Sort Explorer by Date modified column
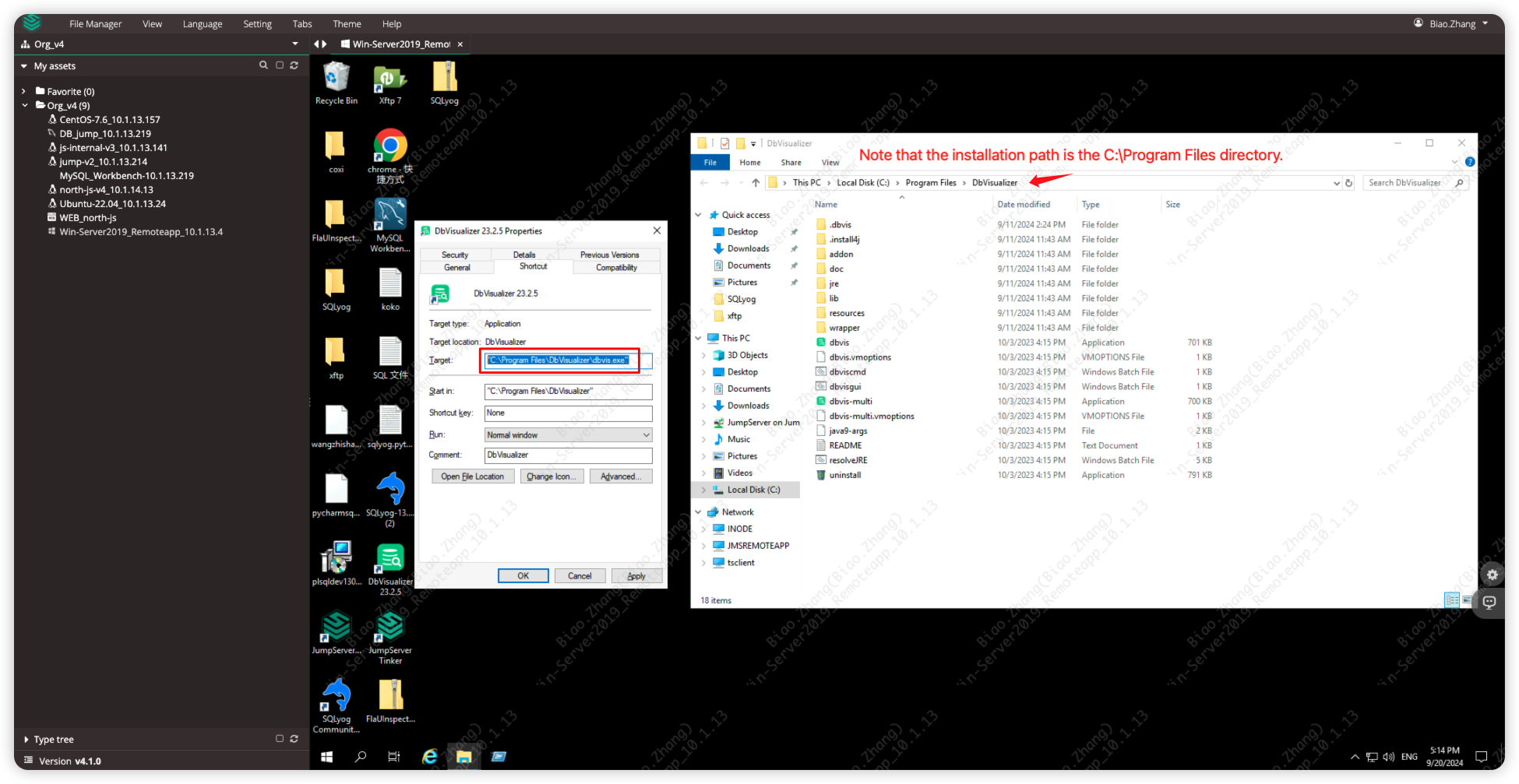 (x=1024, y=205)
